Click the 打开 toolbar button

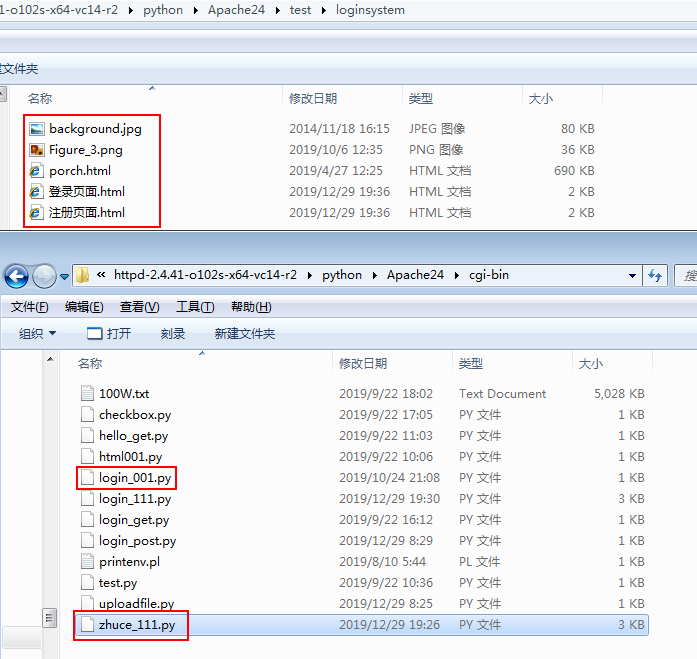pos(109,333)
